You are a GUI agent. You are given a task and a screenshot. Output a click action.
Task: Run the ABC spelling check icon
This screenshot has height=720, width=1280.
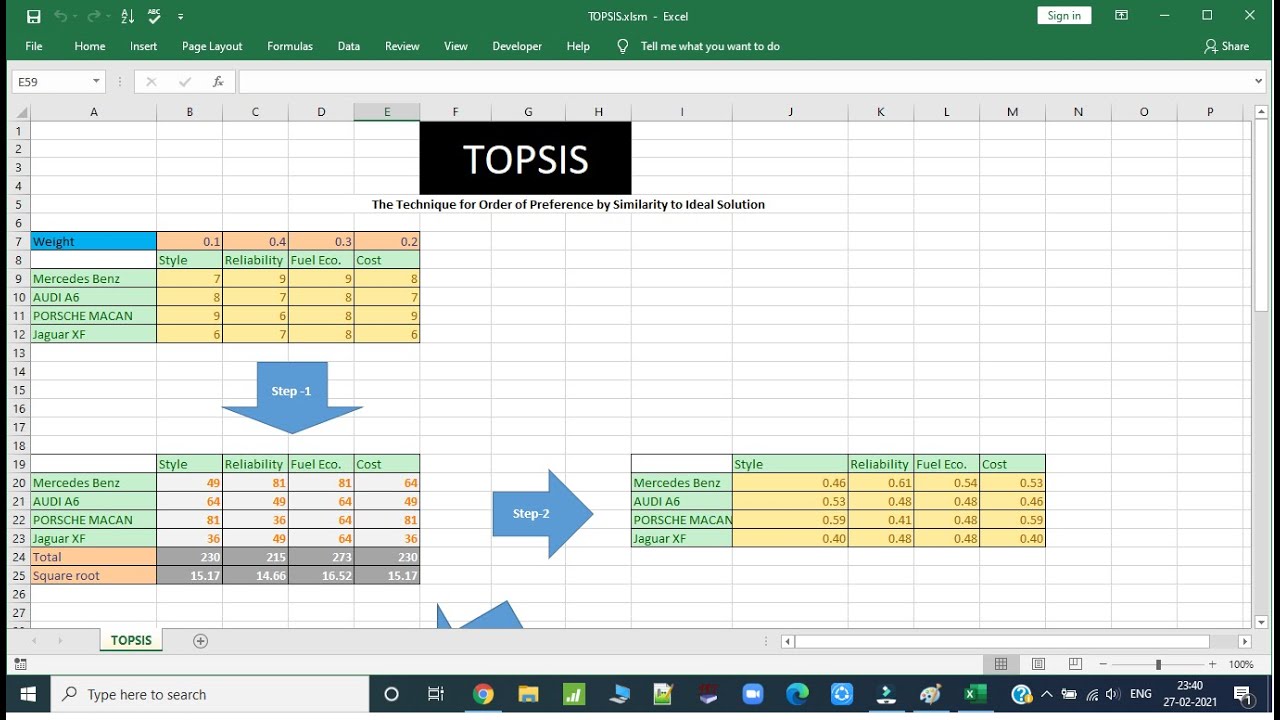154,16
